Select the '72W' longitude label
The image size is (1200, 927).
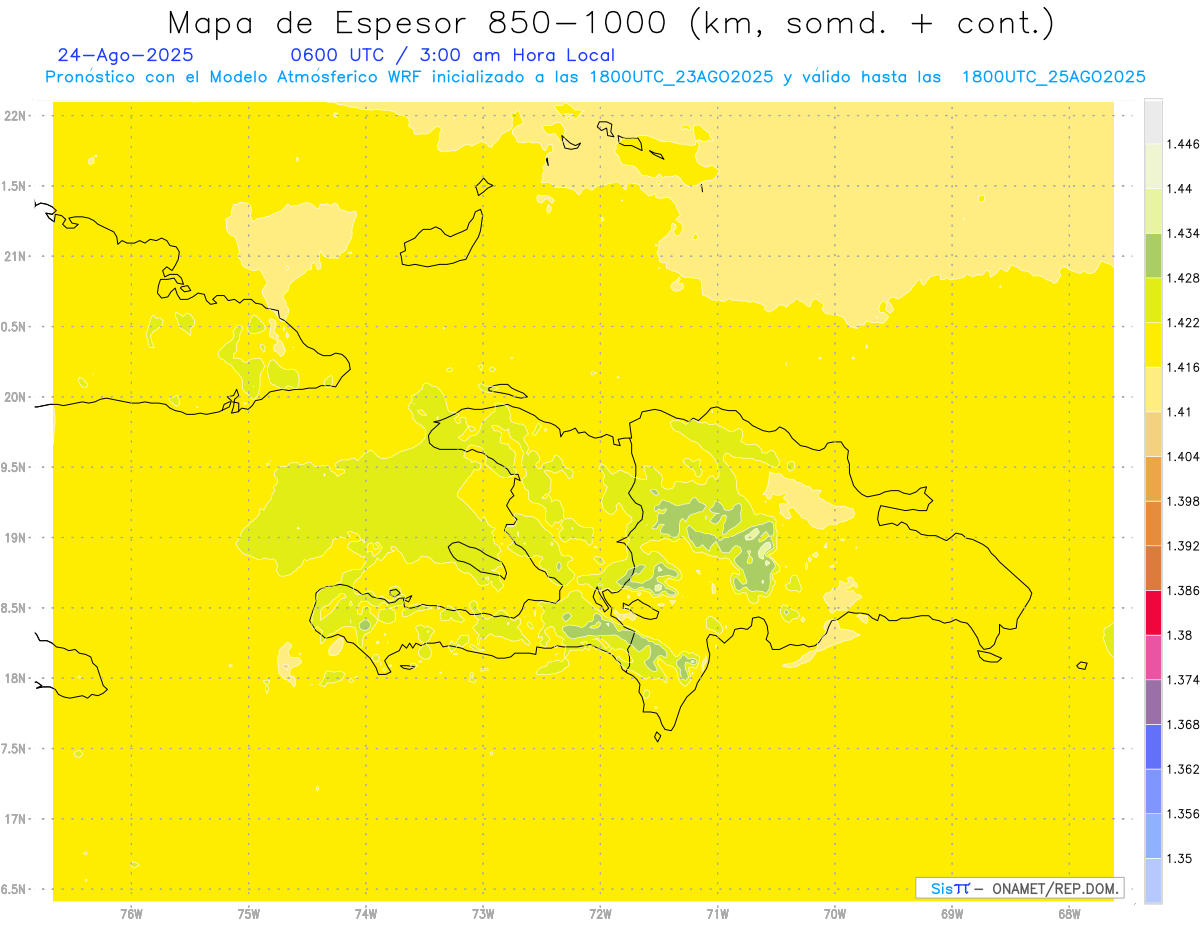601,913
